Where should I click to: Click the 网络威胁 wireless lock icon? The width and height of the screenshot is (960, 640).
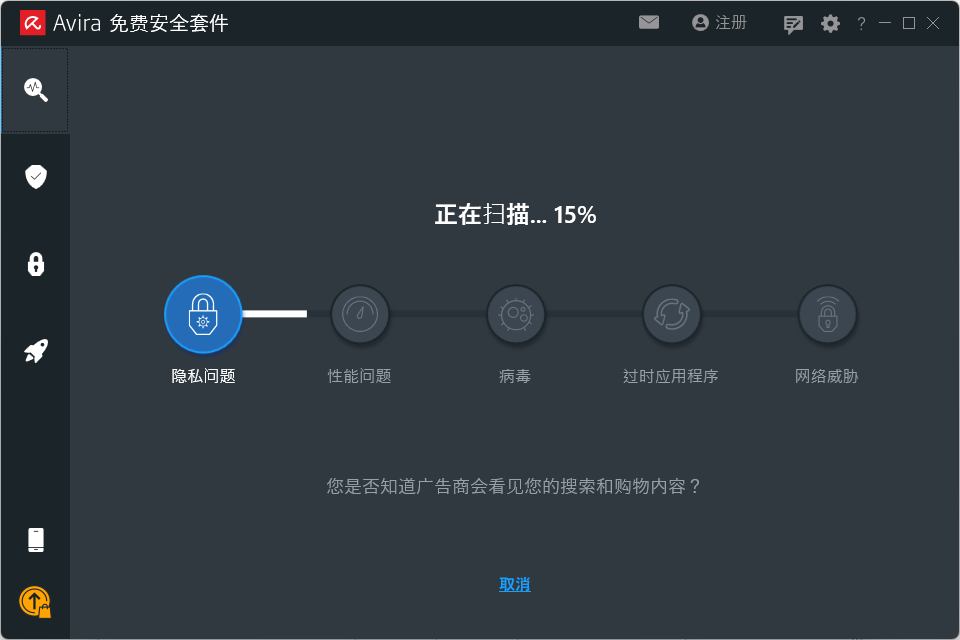pyautogui.click(x=827, y=313)
